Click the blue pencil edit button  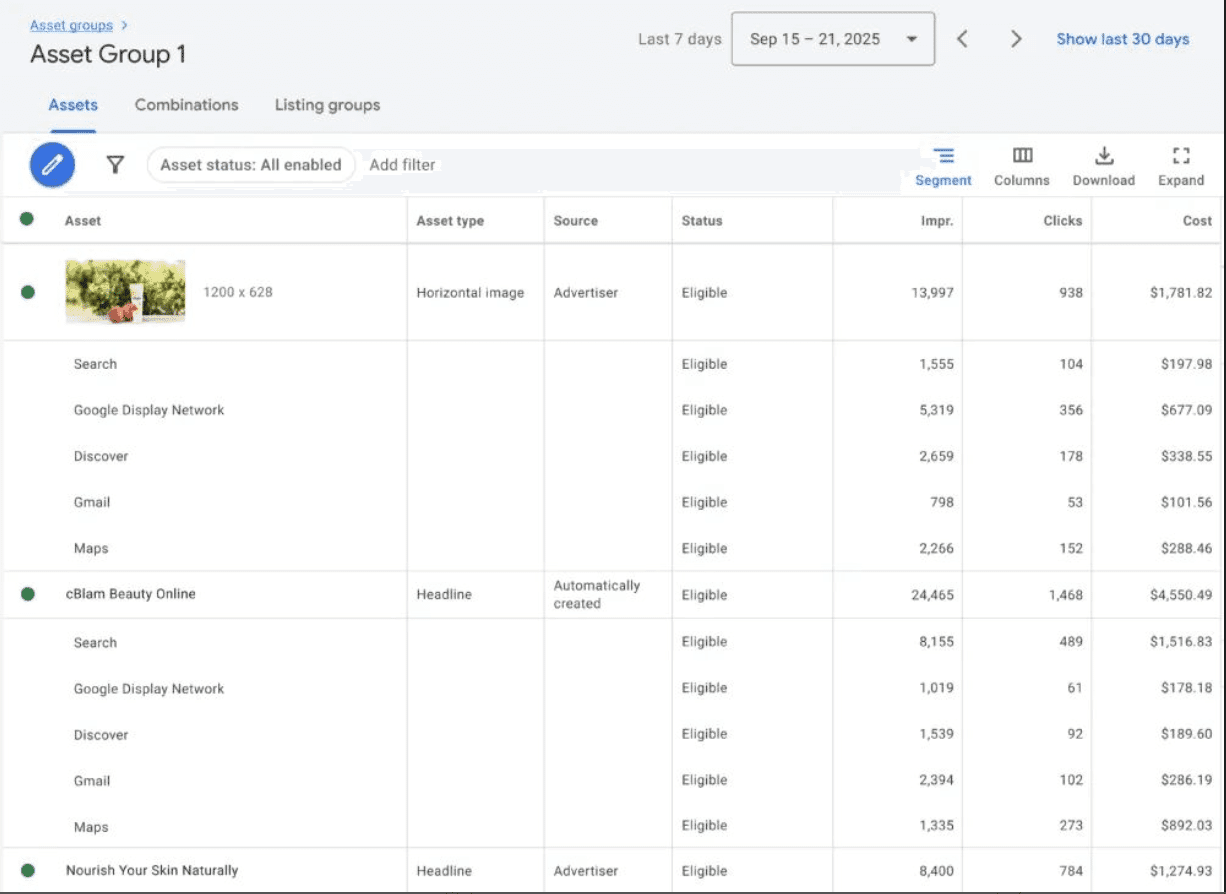click(x=52, y=165)
